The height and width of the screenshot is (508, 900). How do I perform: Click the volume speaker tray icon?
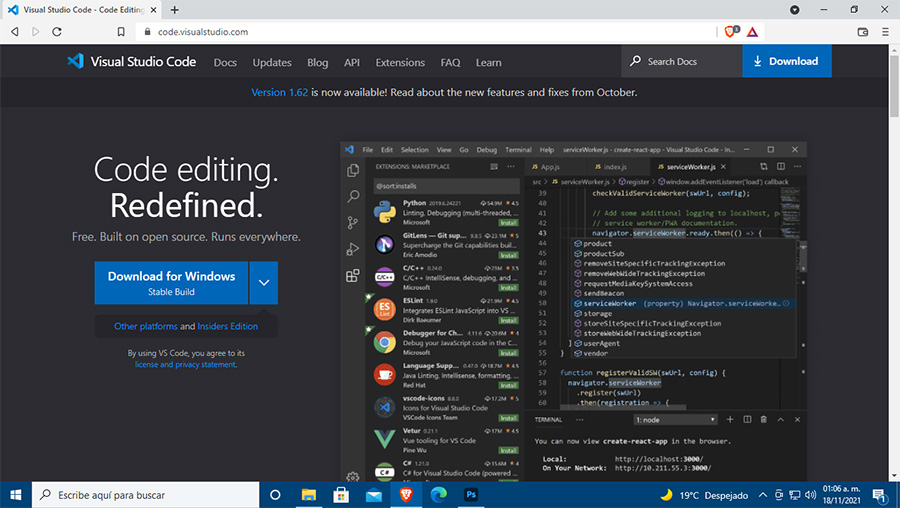tap(810, 495)
